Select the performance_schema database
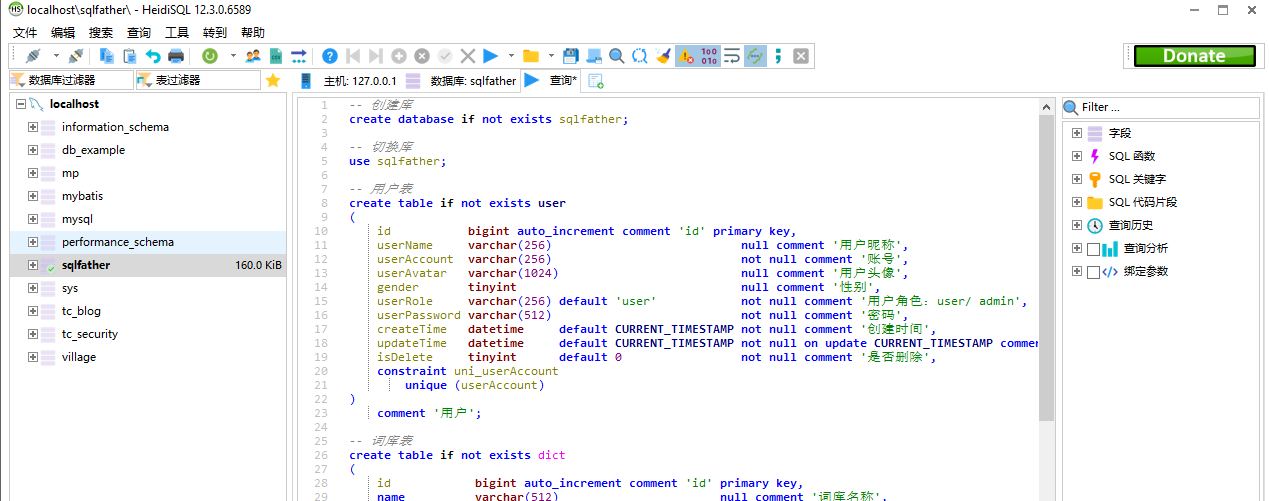The image size is (1269, 501). coord(117,242)
